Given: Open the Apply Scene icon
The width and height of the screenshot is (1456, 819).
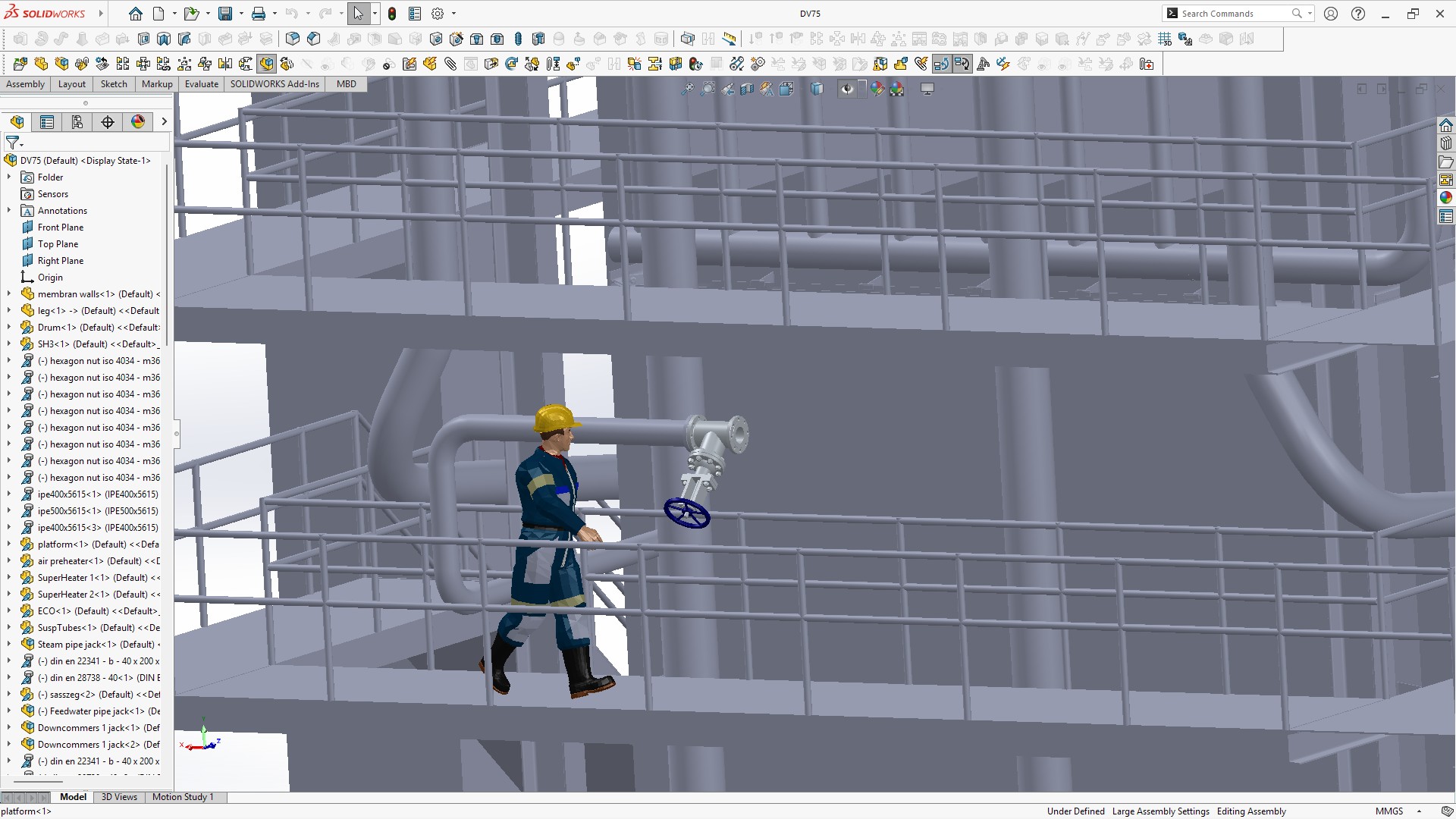Looking at the screenshot, I should click(x=897, y=89).
